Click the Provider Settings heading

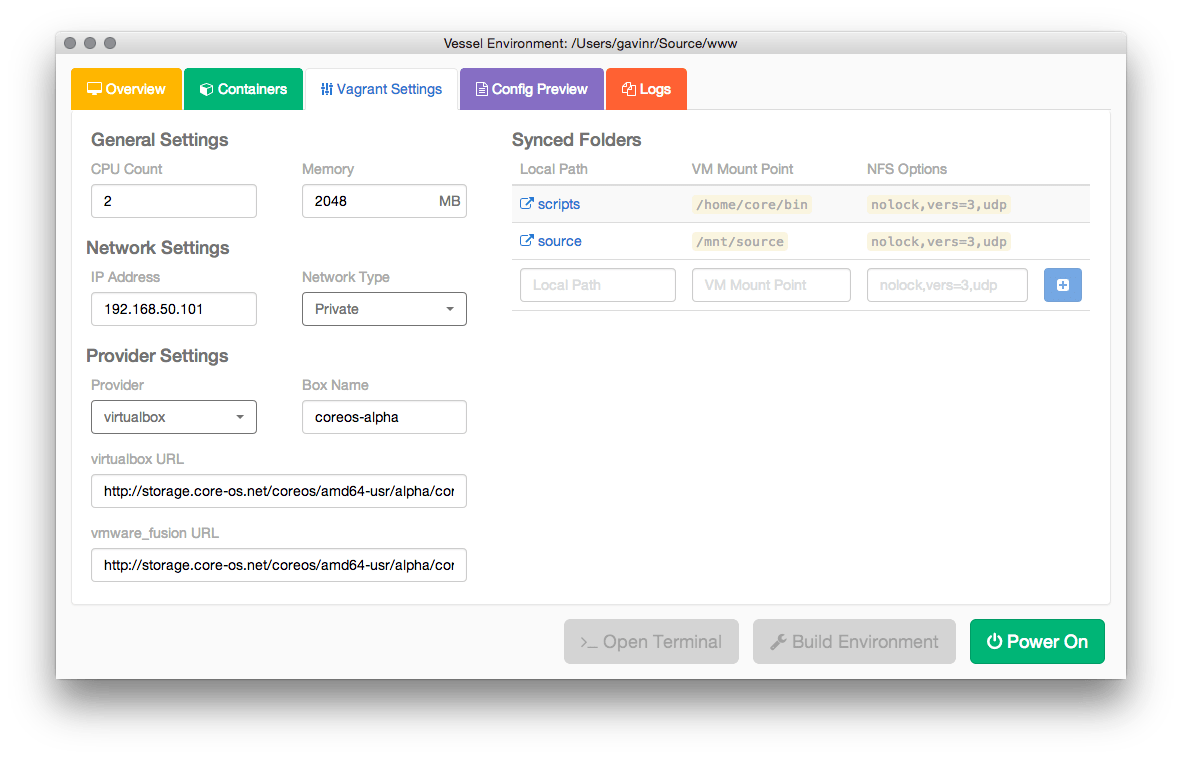pos(157,355)
